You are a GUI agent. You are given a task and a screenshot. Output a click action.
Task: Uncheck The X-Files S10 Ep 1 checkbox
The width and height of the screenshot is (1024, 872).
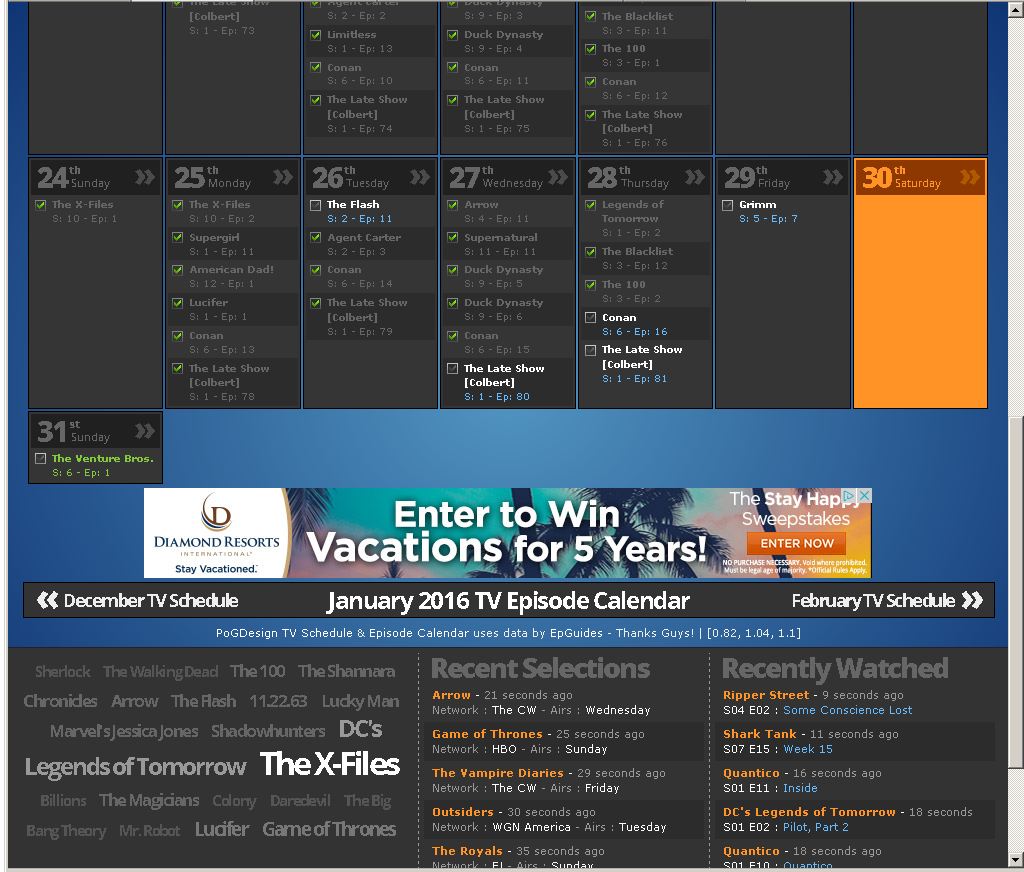click(40, 205)
